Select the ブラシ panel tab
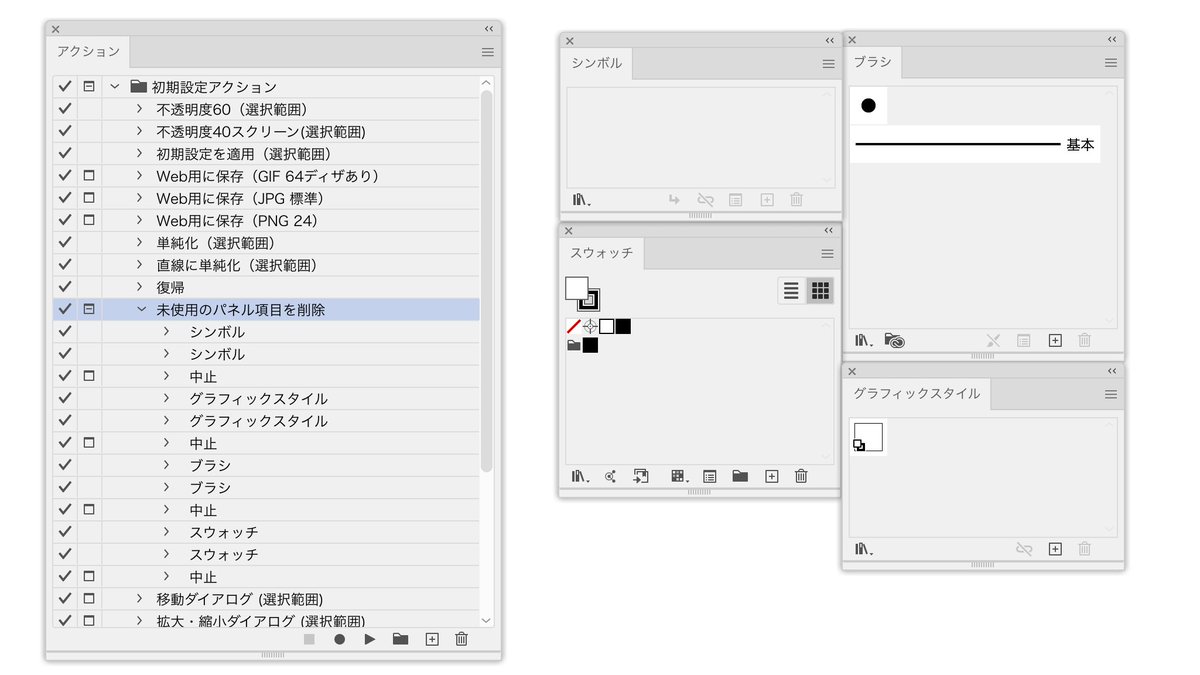Viewport: 1200px width, 675px height. [x=873, y=62]
